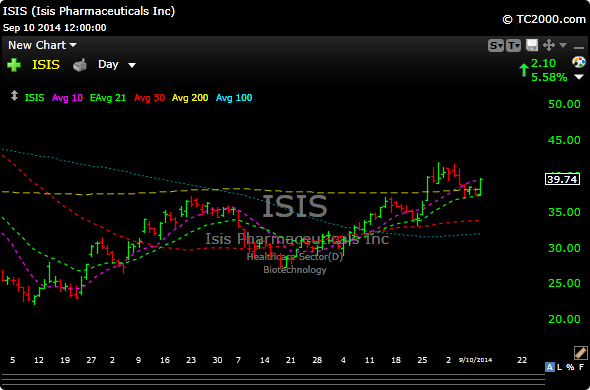This screenshot has width=590, height=390.
Task: Open the New Chart dropdown
Action: coord(42,45)
